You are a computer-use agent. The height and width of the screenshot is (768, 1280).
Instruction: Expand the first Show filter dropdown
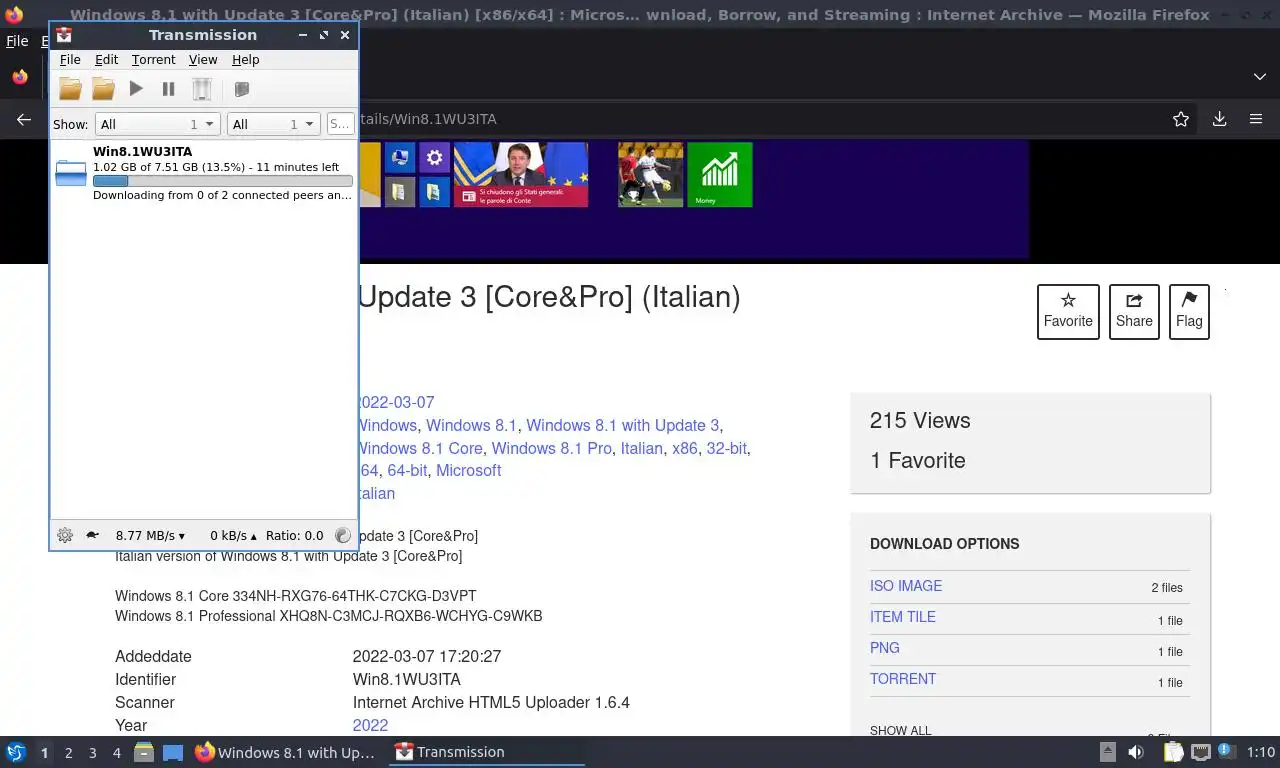(157, 124)
